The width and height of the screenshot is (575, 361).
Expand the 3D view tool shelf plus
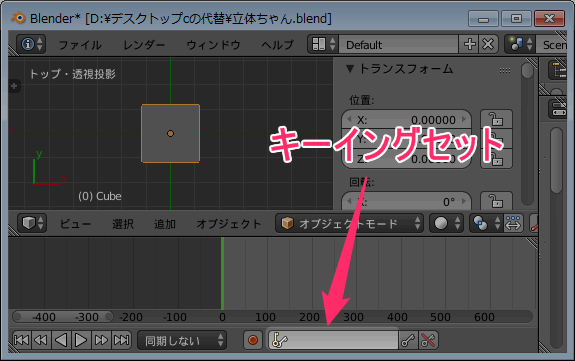14,86
